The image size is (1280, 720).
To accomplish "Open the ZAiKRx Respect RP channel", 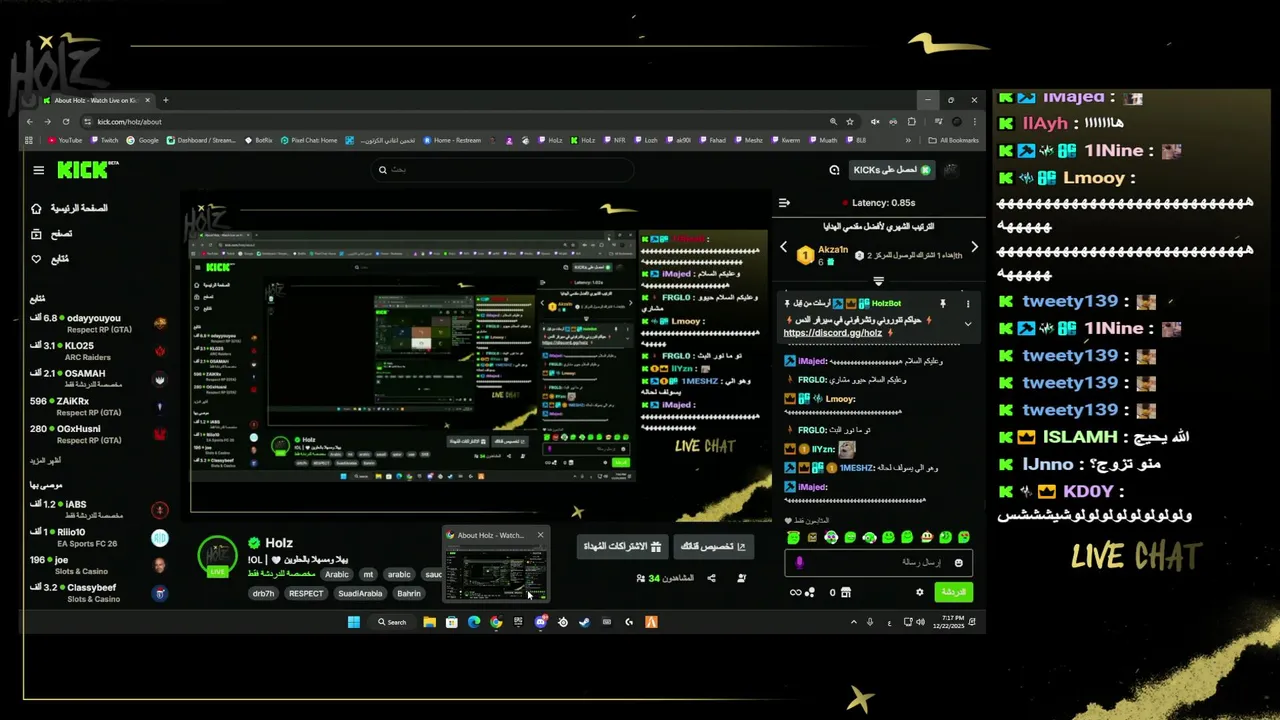I will coord(98,406).
